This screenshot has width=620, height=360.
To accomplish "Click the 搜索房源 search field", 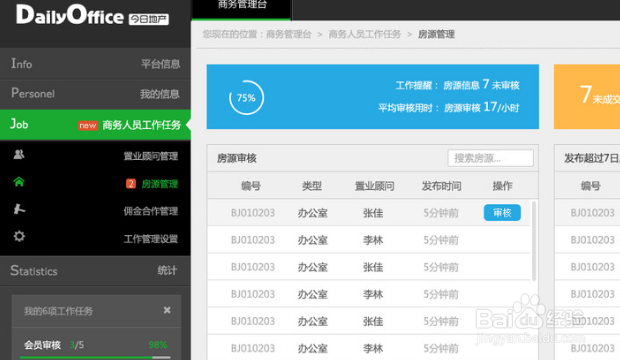I will [490, 158].
